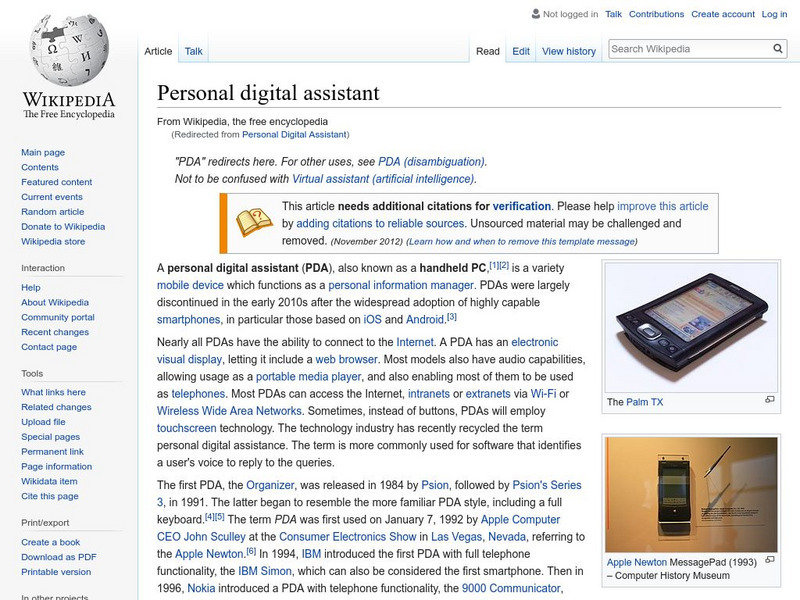Viewport: 800px width, 600px height.
Task: View Recent changes
Action: (55, 332)
